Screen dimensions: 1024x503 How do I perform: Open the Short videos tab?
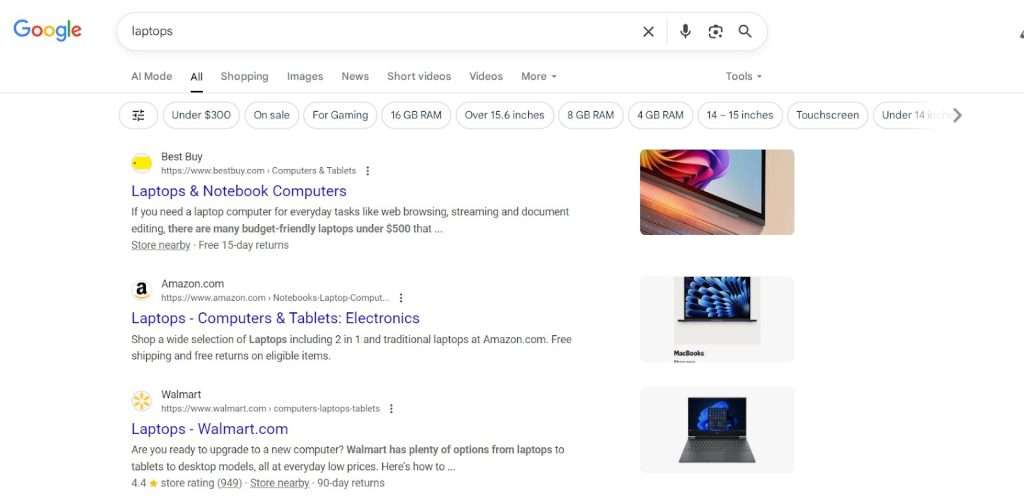click(x=419, y=76)
